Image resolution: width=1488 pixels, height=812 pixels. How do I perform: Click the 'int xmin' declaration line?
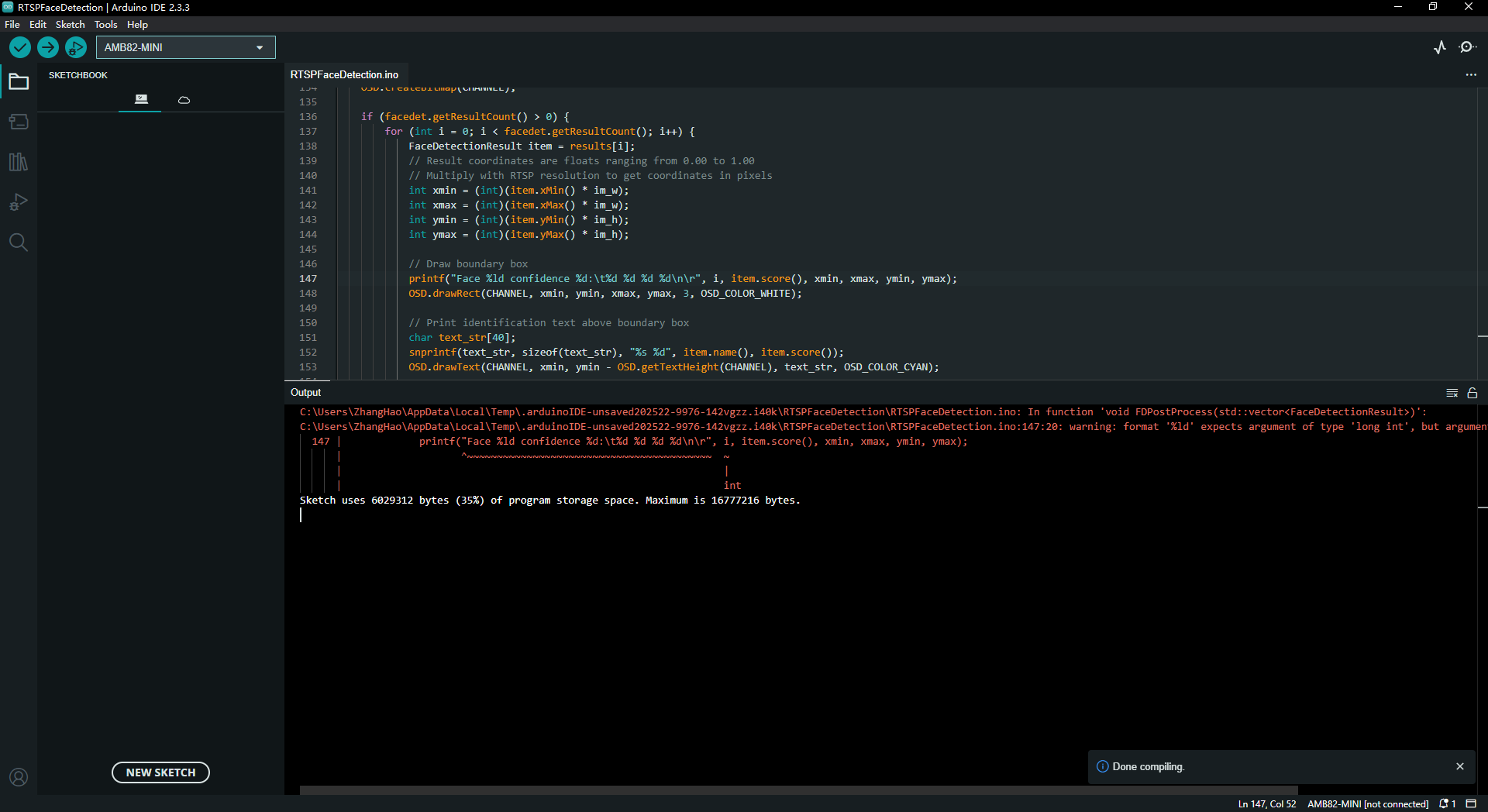(x=518, y=191)
